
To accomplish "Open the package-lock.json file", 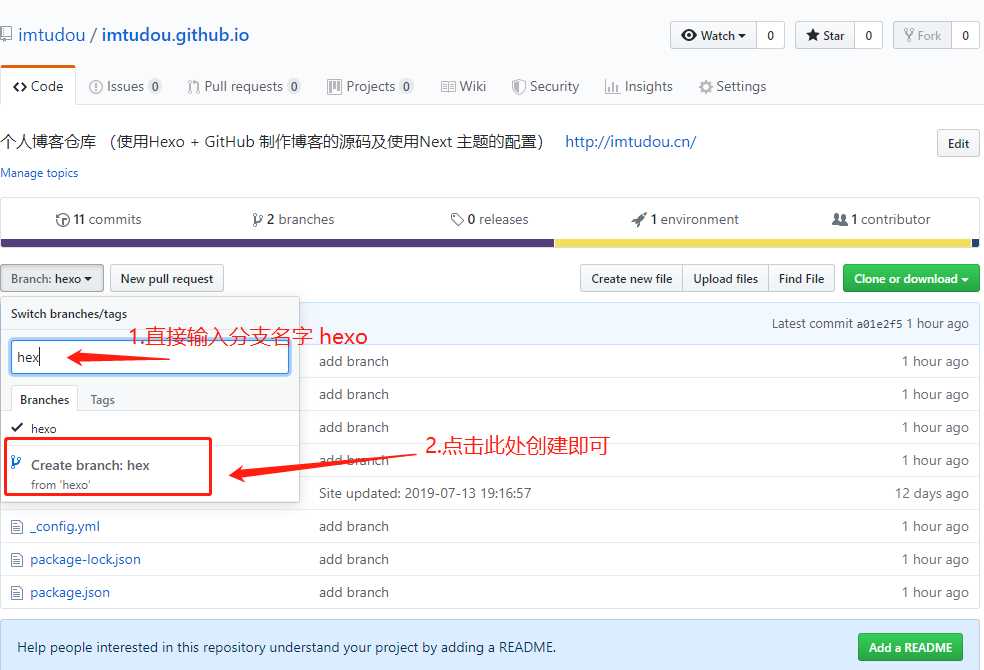I will click(85, 560).
